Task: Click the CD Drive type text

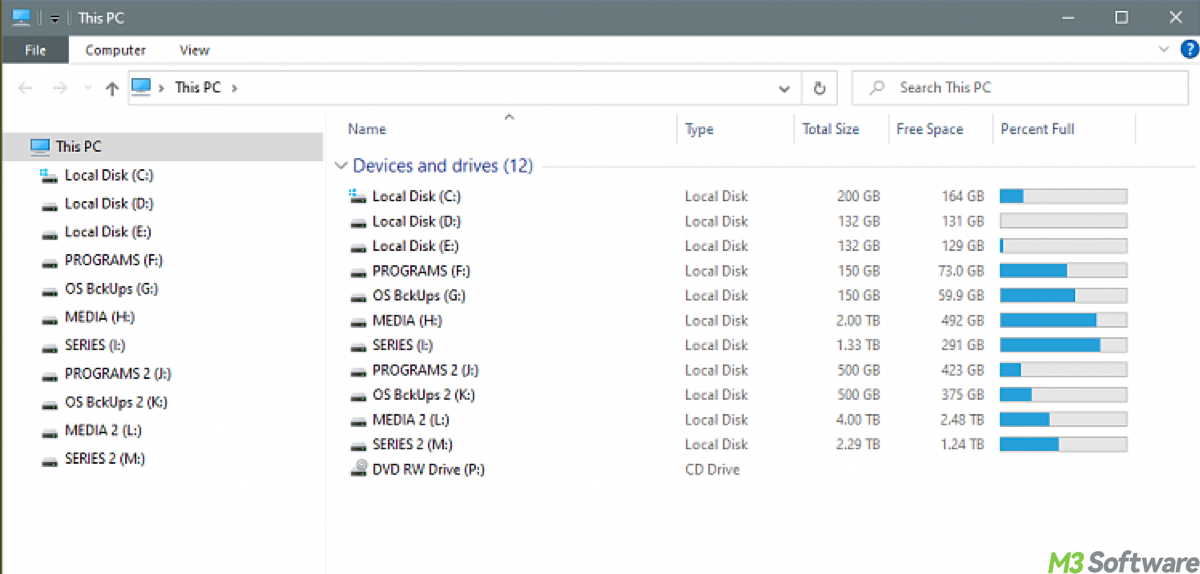Action: coord(712,469)
